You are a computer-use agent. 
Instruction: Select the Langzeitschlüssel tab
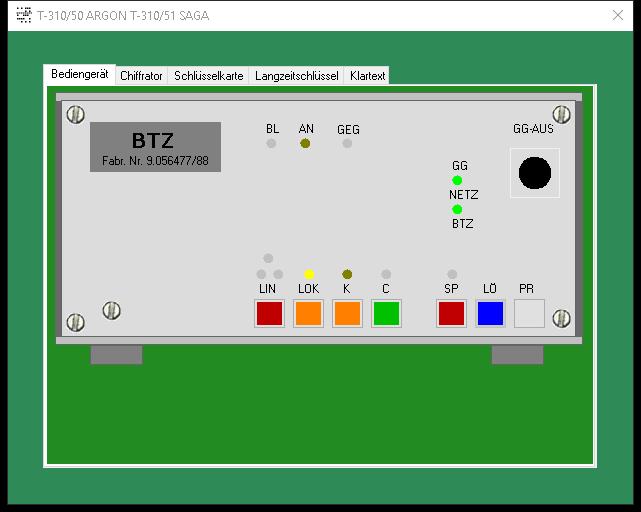(x=296, y=76)
